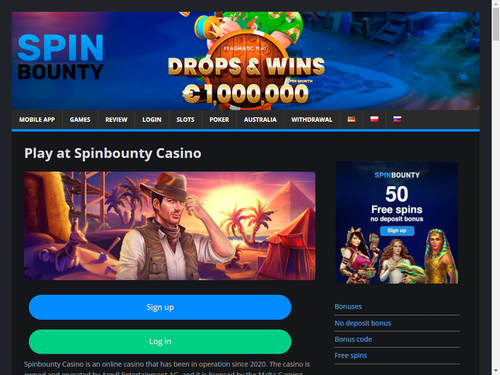The image size is (500, 375).
Task: Navigate to the Poker section
Action: pos(219,120)
